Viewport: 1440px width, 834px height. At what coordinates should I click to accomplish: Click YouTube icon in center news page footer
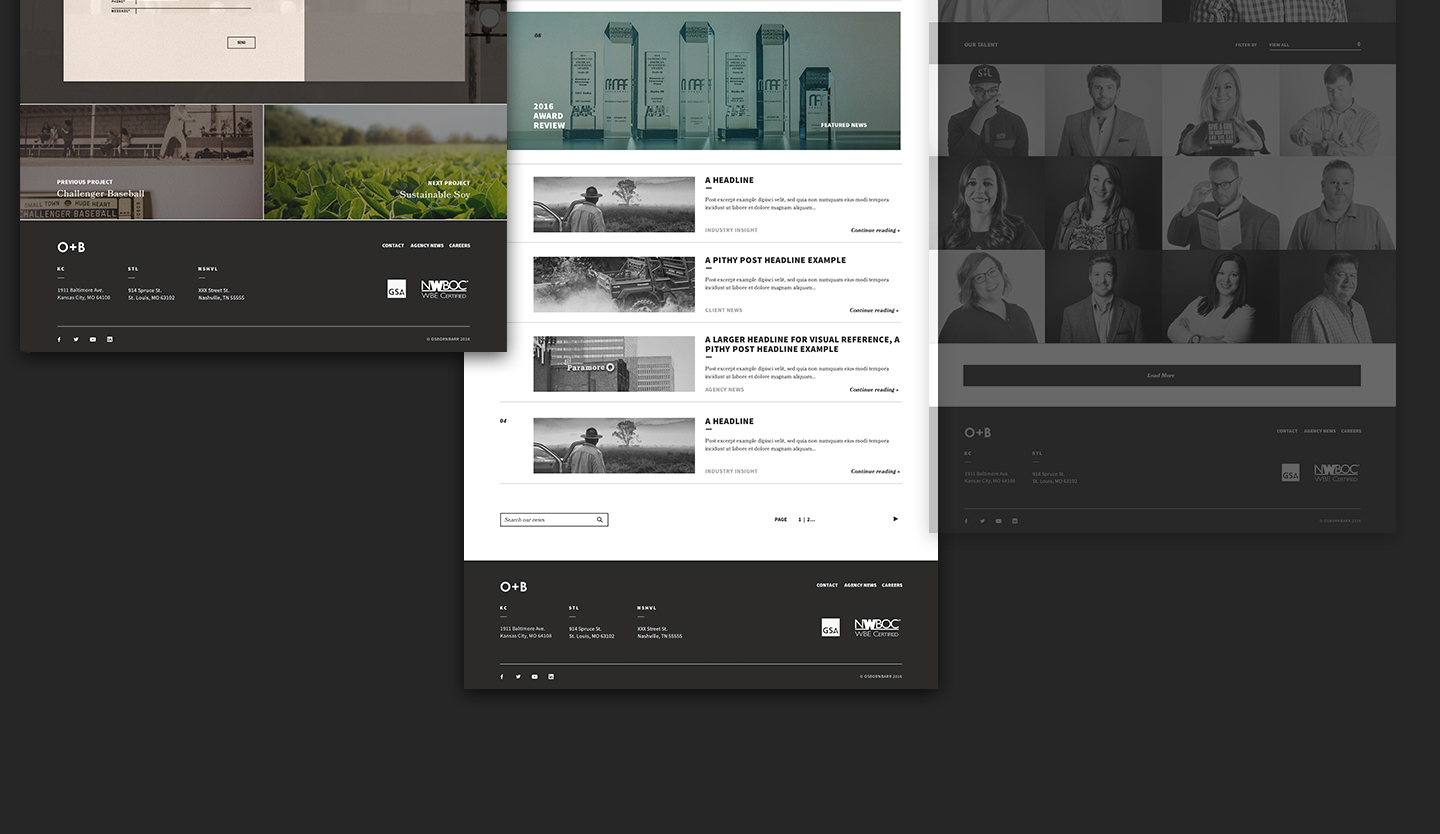(x=535, y=677)
